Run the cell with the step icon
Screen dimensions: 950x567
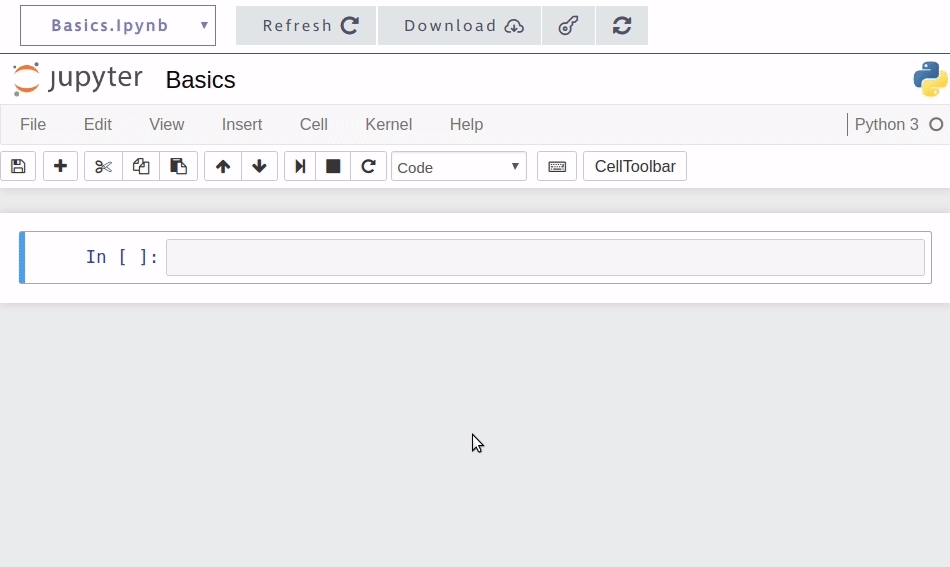point(299,166)
